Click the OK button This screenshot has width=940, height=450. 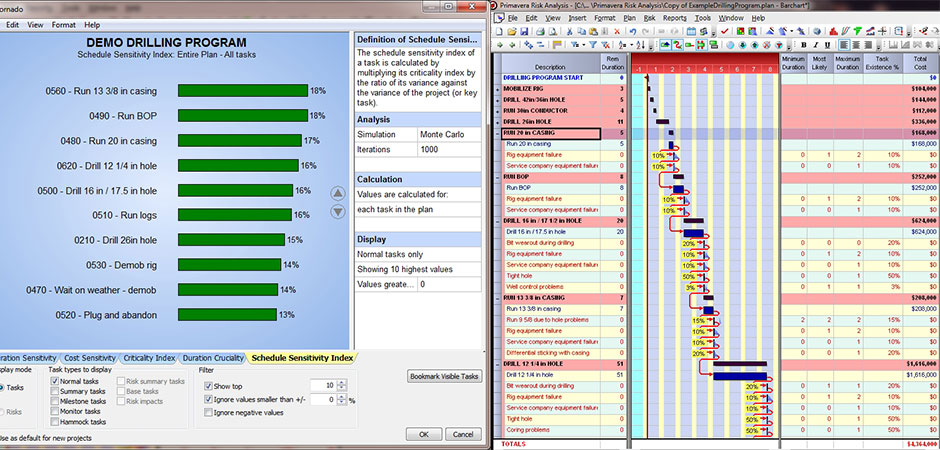(x=424, y=434)
